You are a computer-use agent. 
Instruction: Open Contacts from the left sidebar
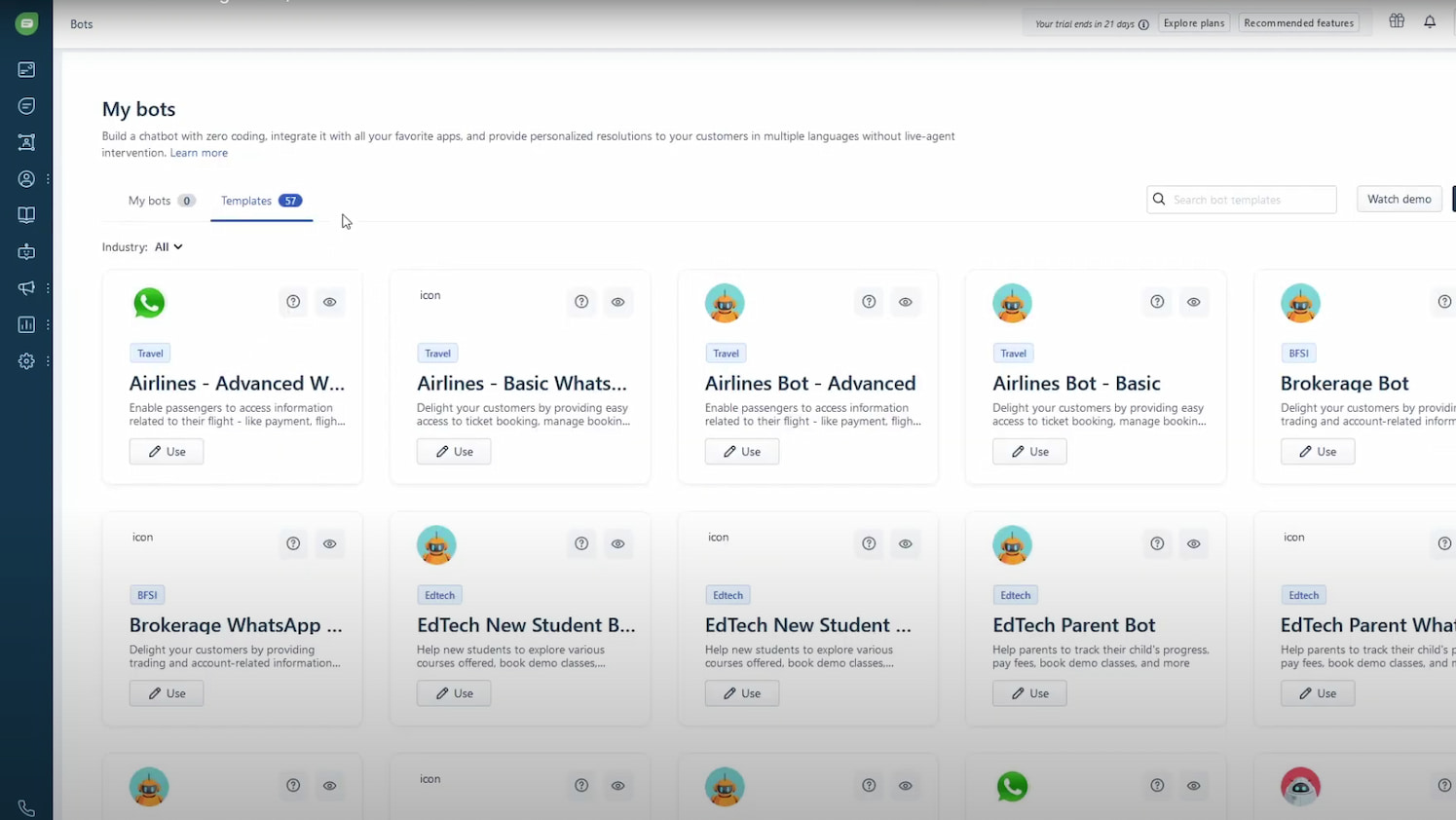(x=26, y=178)
